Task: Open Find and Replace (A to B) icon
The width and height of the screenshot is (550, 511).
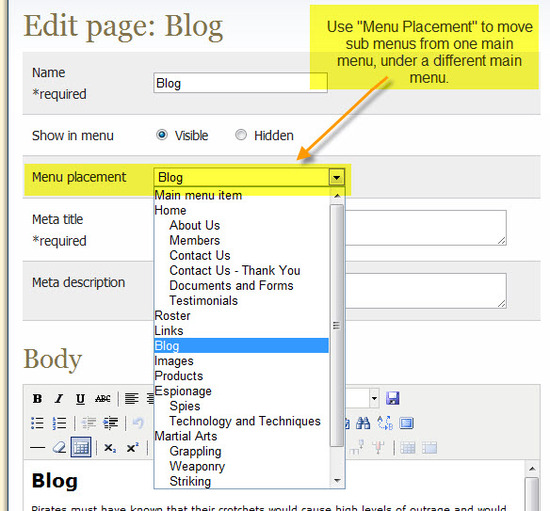Action: tap(385, 423)
